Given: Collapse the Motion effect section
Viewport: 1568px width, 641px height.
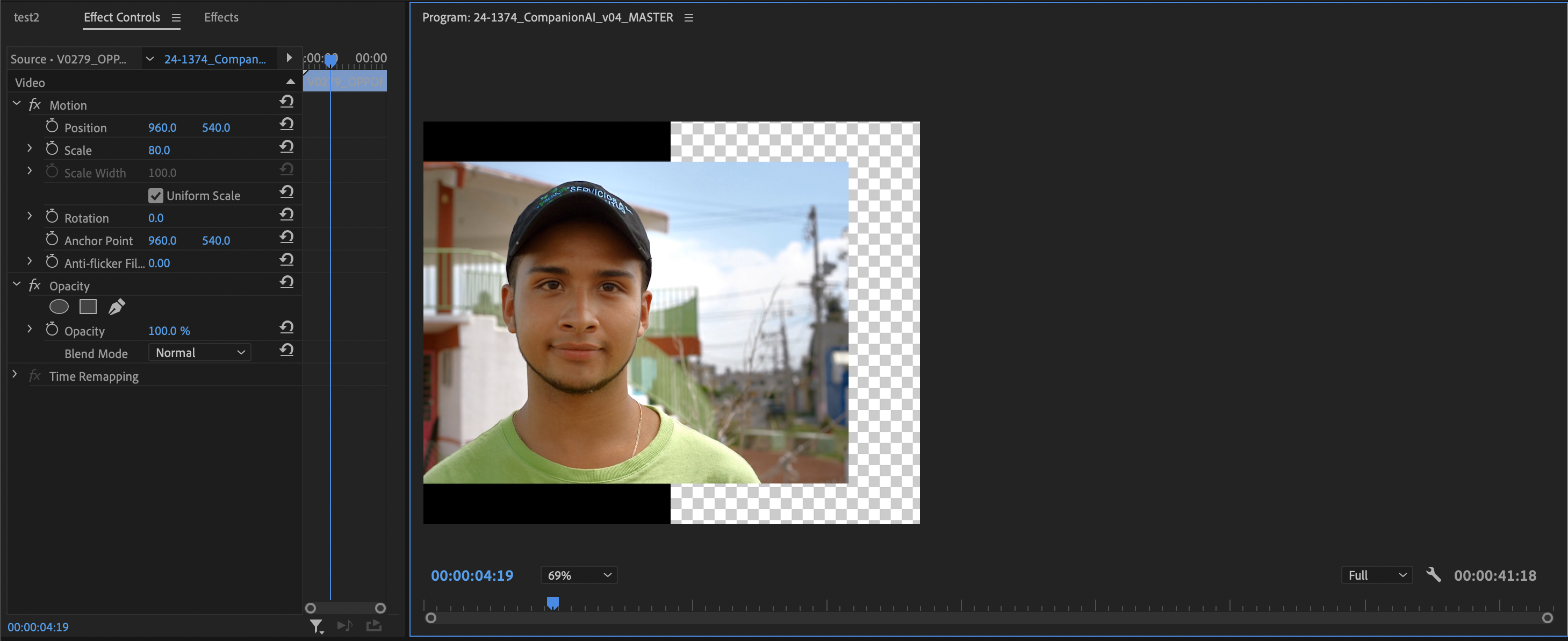Looking at the screenshot, I should pos(17,103).
